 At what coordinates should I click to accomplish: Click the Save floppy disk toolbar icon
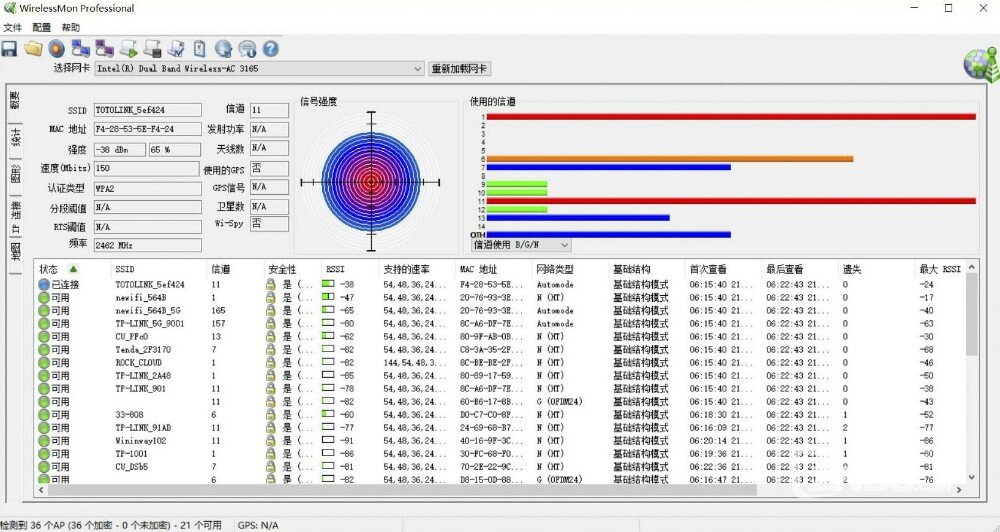pos(9,48)
